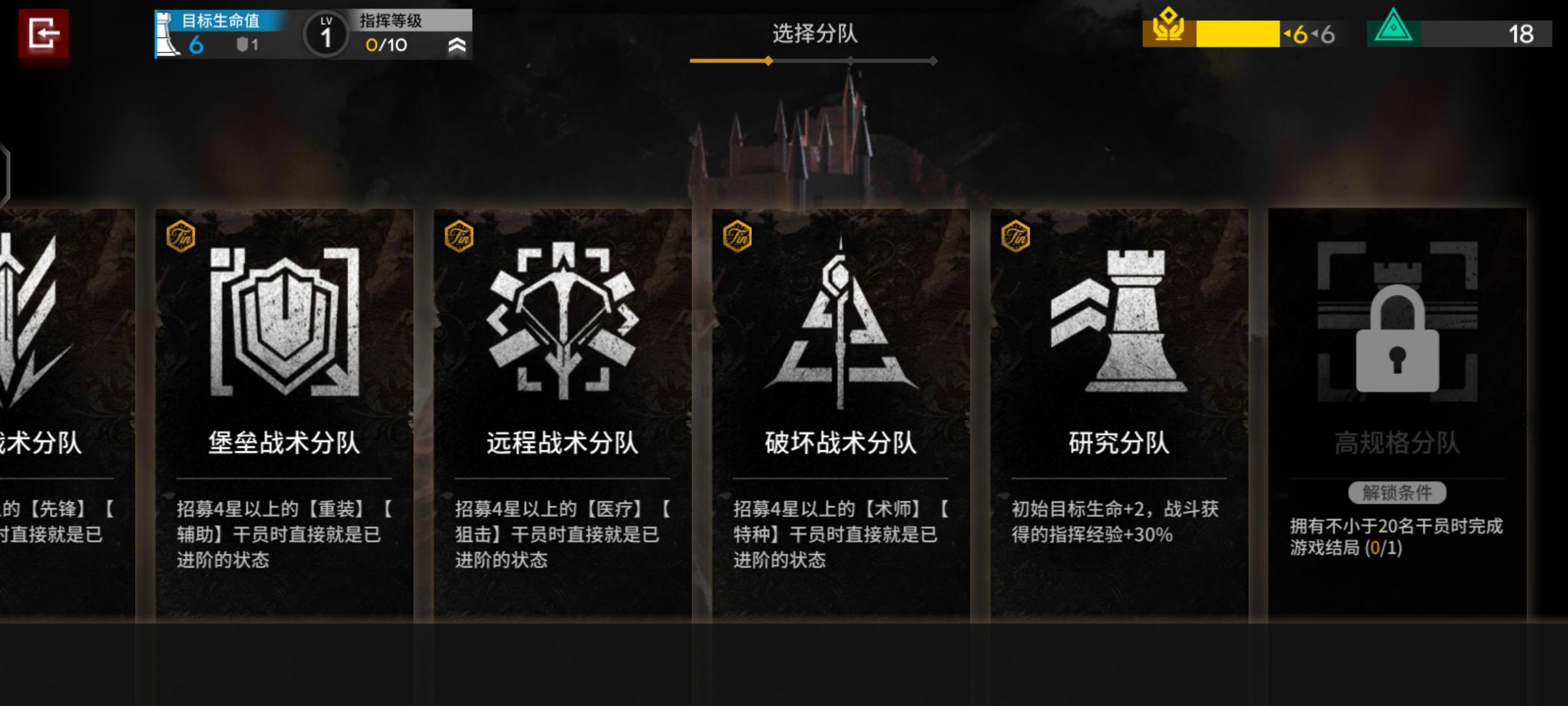The width and height of the screenshot is (1568, 706).
Task: Click the padlock on 高规格分队 card
Action: [1397, 339]
